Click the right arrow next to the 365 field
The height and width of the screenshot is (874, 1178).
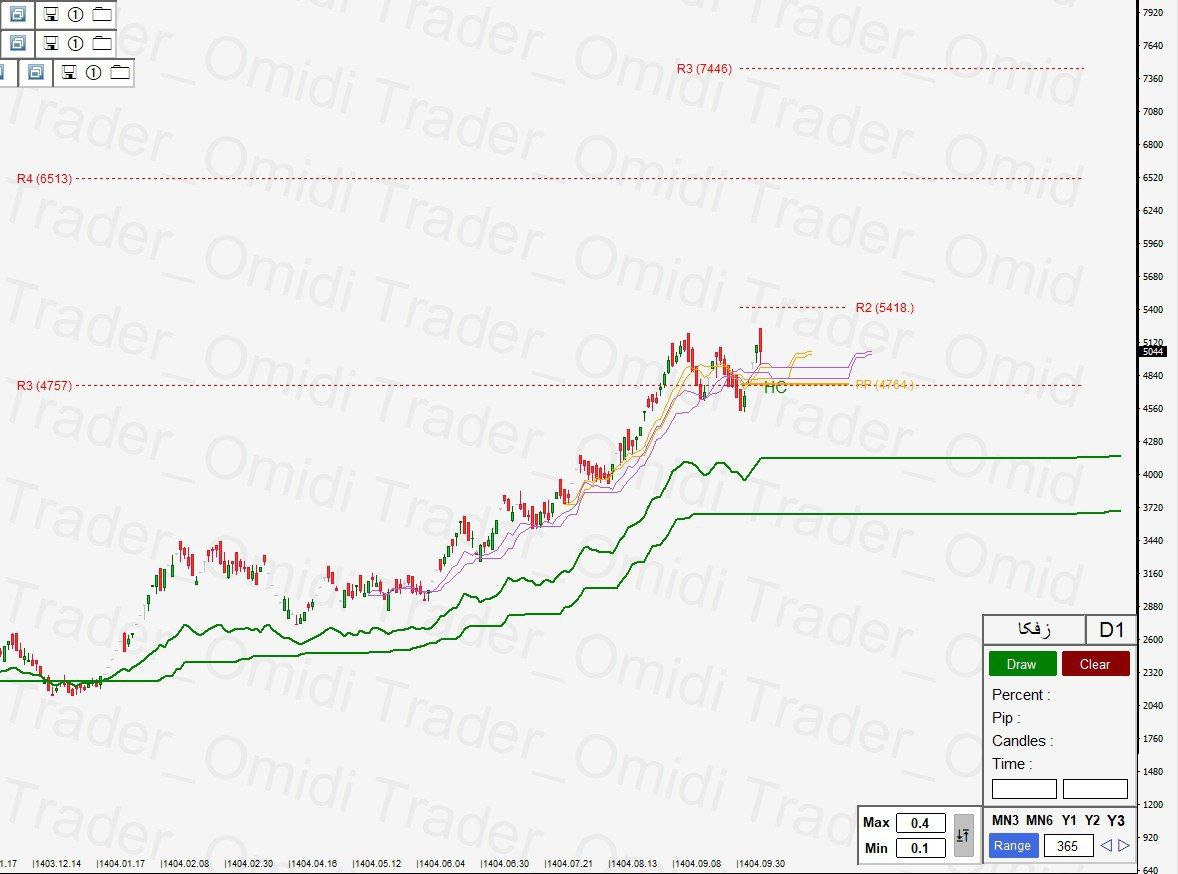[x=1123, y=846]
